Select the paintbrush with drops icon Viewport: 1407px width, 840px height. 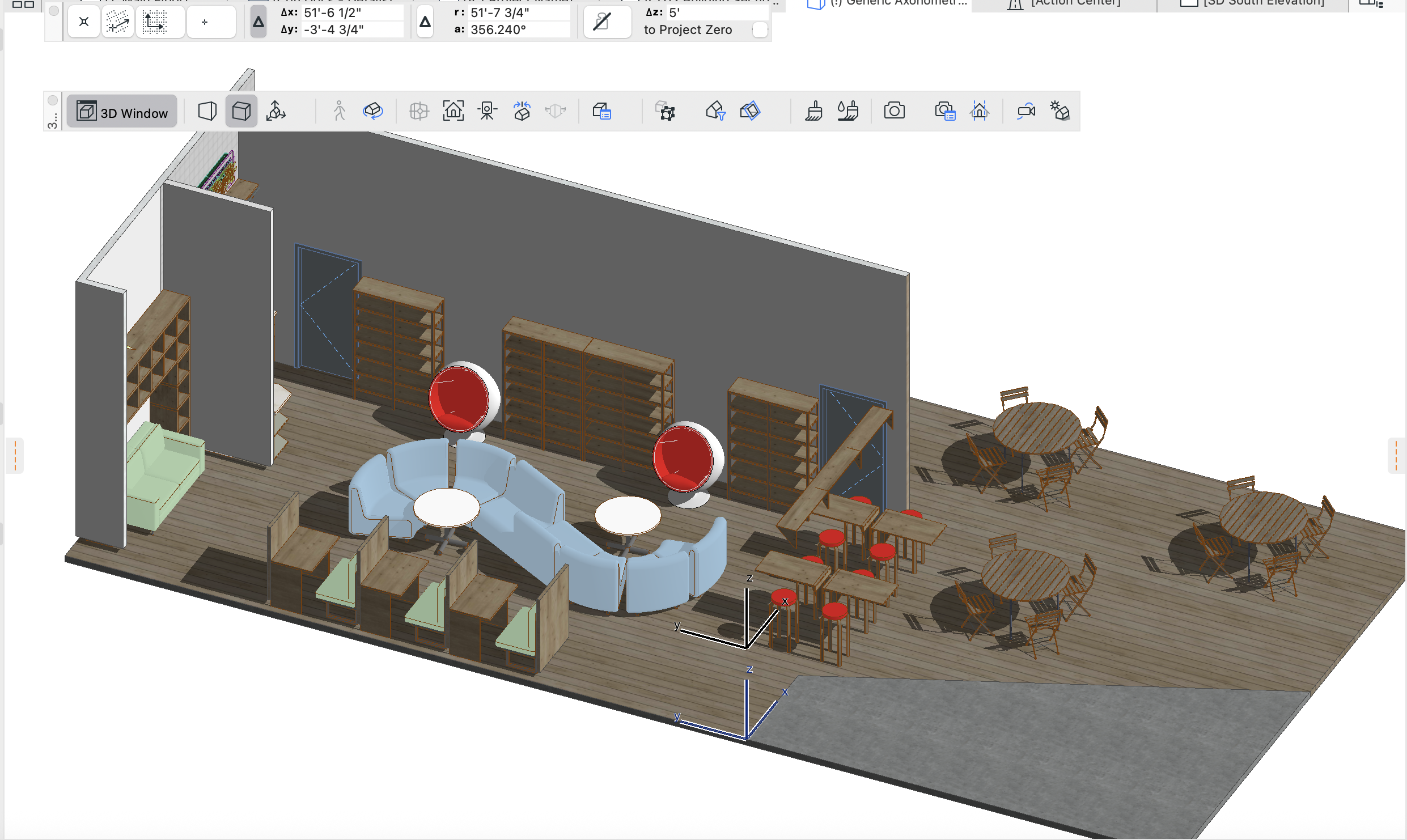[x=848, y=111]
